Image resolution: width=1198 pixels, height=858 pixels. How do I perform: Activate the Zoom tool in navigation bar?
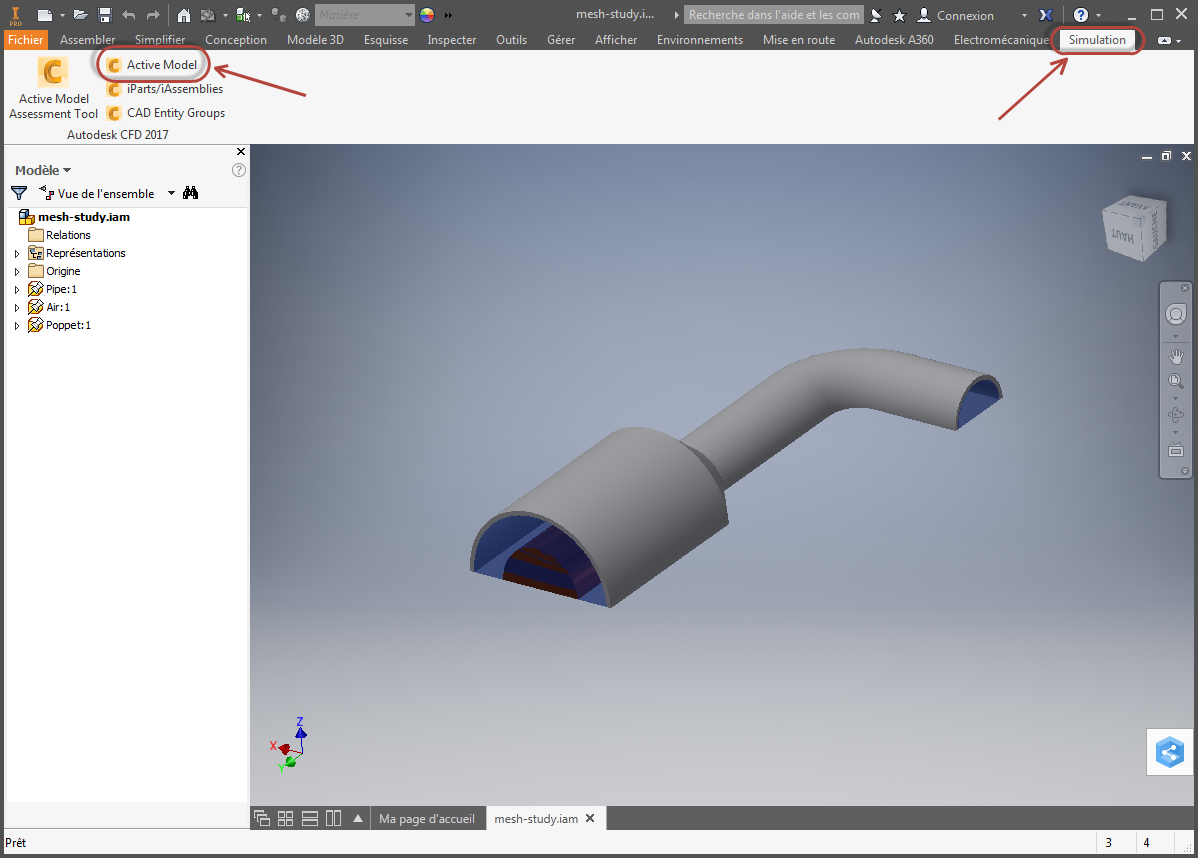tap(1176, 380)
